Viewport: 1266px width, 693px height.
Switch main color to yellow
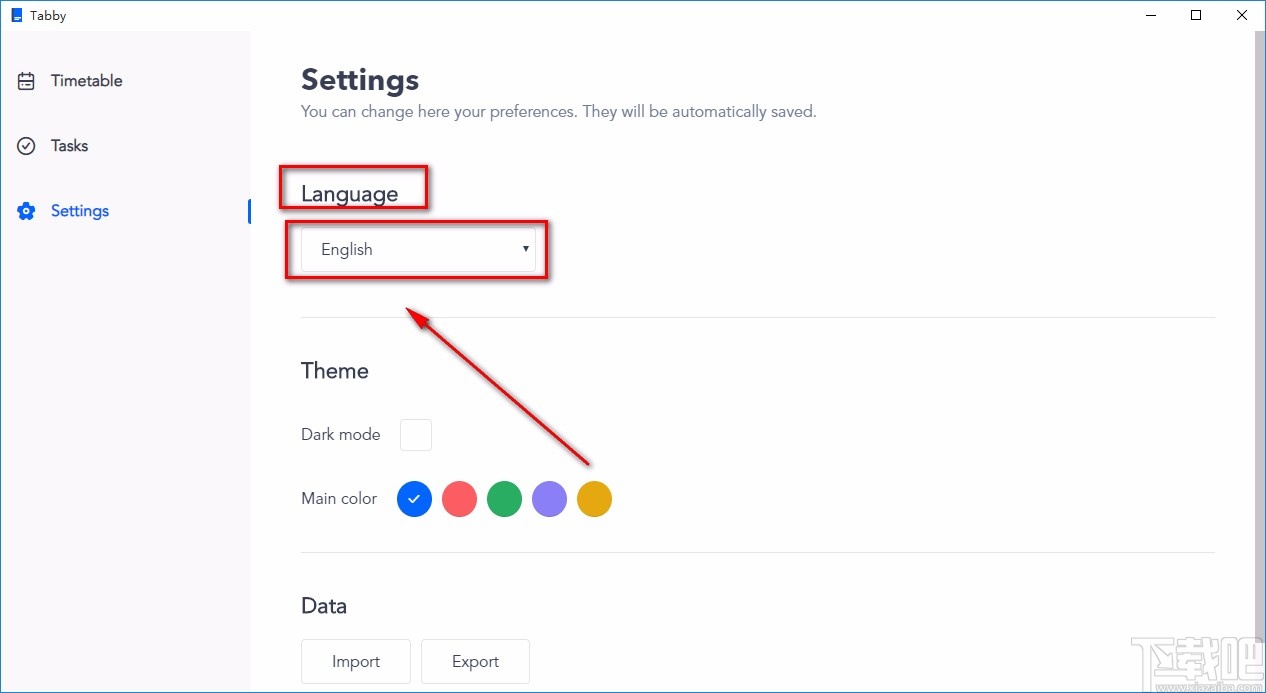click(594, 499)
